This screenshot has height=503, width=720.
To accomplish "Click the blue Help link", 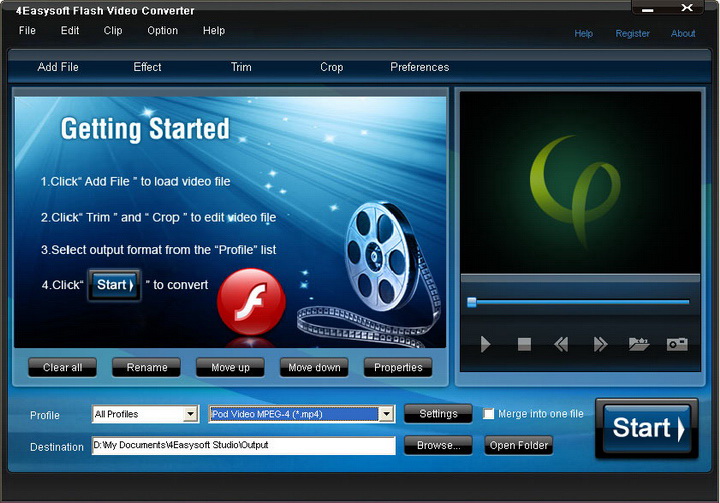I will [x=584, y=34].
